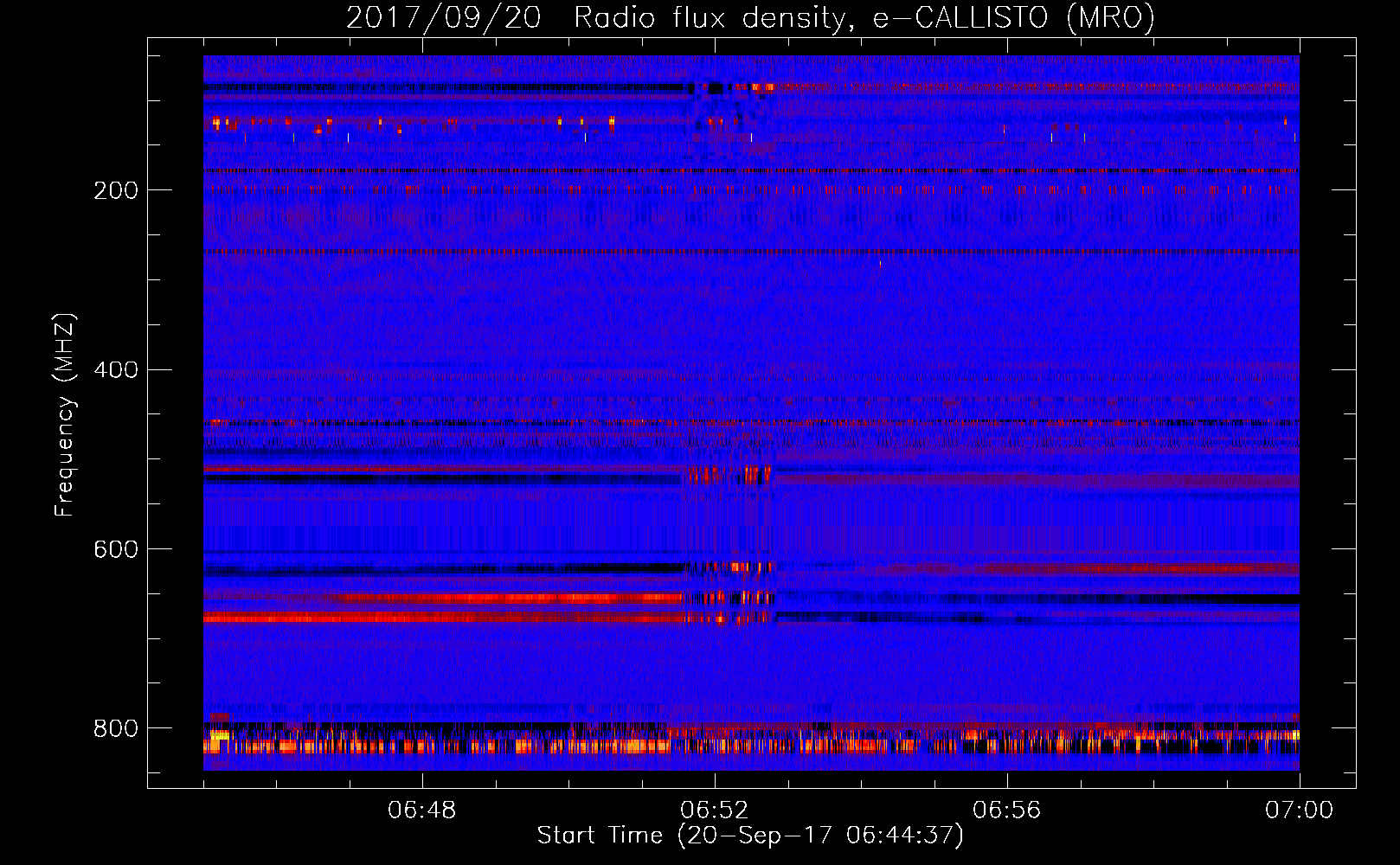The height and width of the screenshot is (865, 1400).
Task: Click the 400 MHz frequency tick label
Action: 116,370
